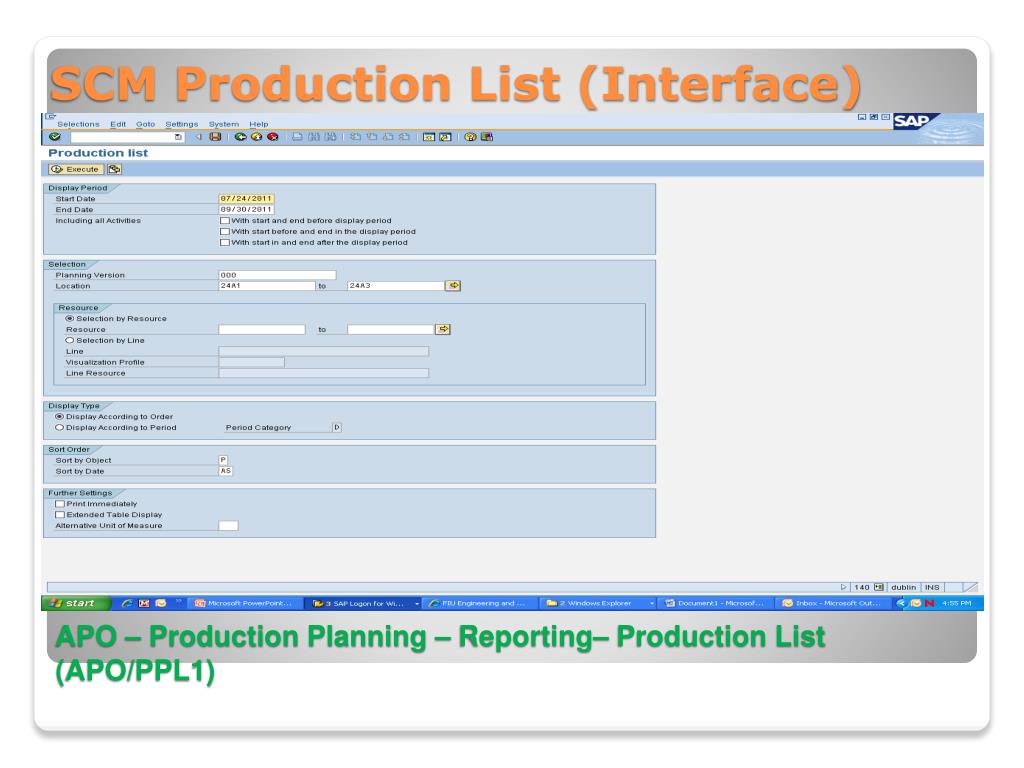Click the Previous Page icon
The height and width of the screenshot is (768, 1024).
coord(372,136)
